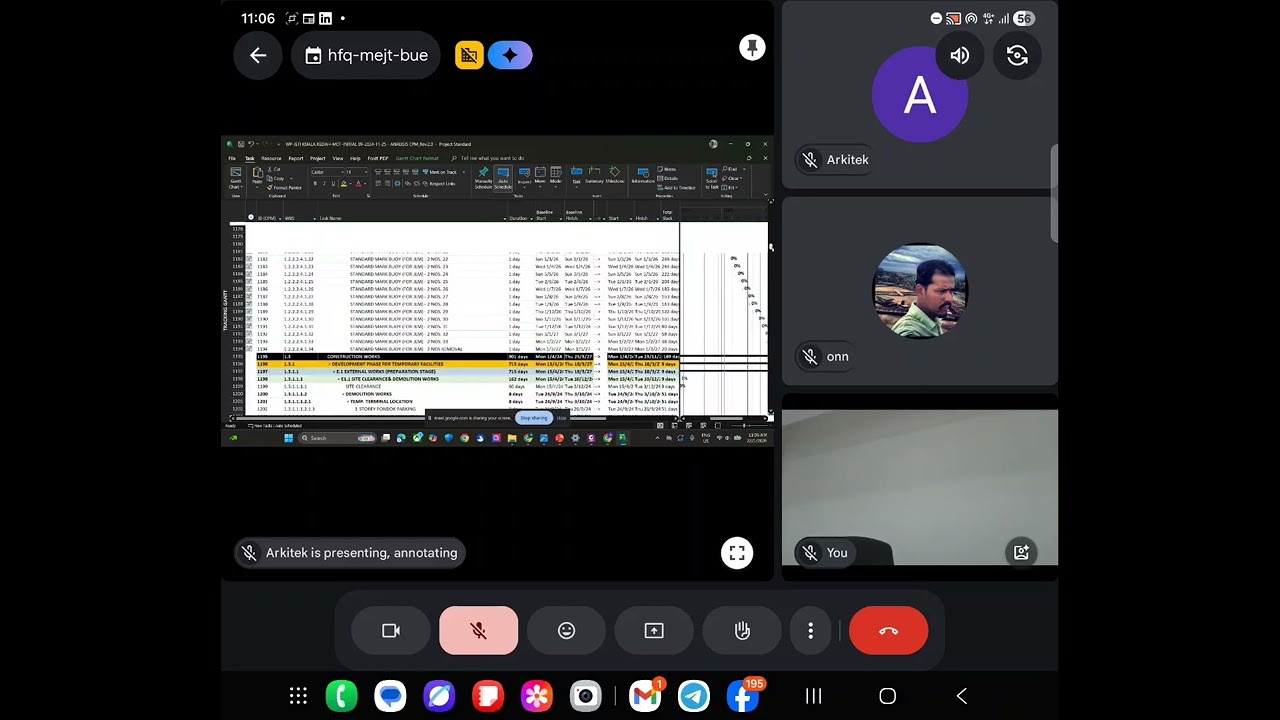
Task: Open the Mode dropdown in the Tasks group
Action: point(556,176)
